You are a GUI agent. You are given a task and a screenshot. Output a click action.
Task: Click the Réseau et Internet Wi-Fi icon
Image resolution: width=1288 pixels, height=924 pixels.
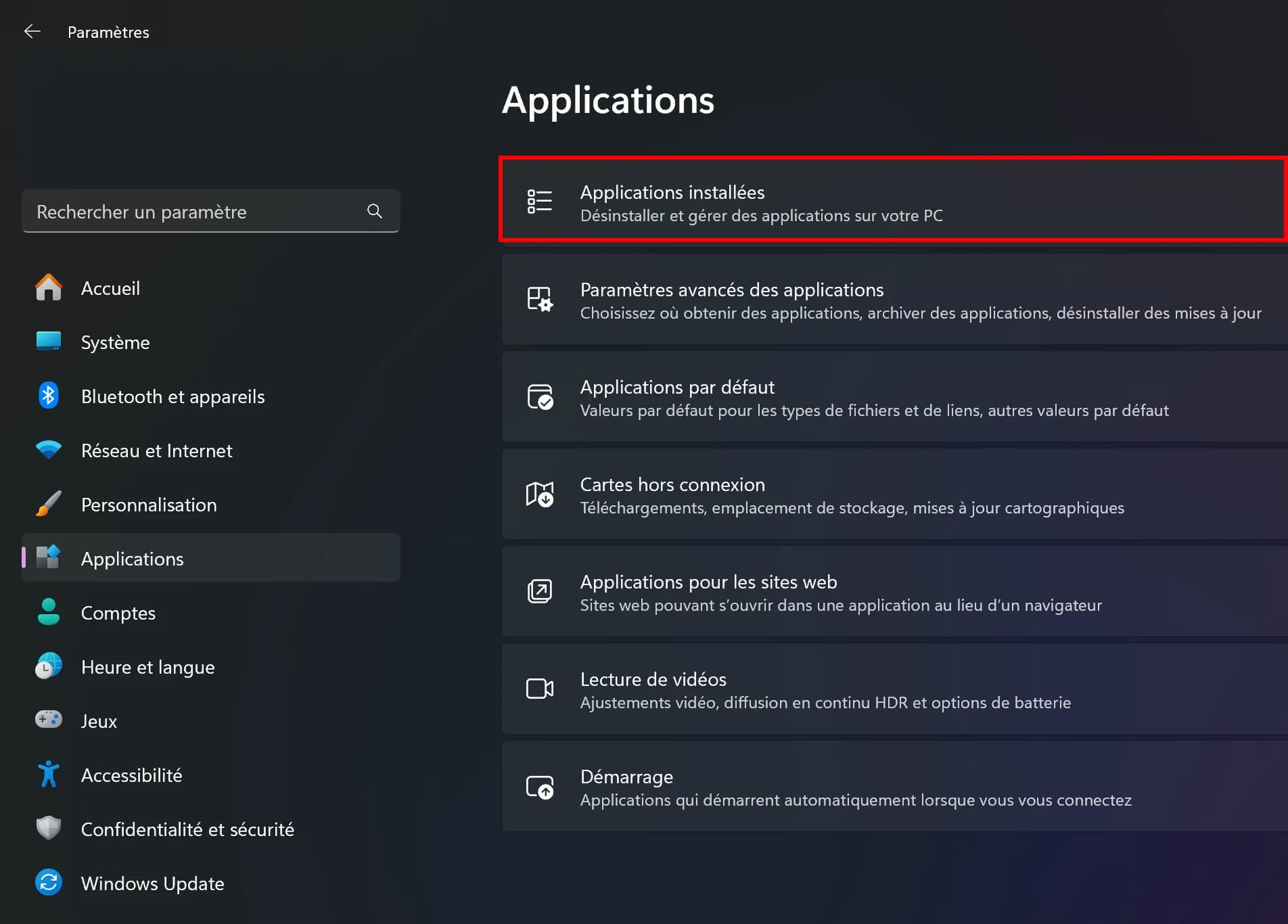click(48, 450)
